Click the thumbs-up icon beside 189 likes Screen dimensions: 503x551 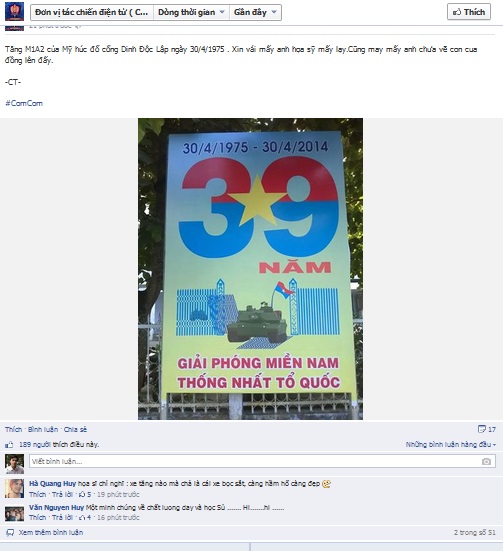click(x=9, y=445)
